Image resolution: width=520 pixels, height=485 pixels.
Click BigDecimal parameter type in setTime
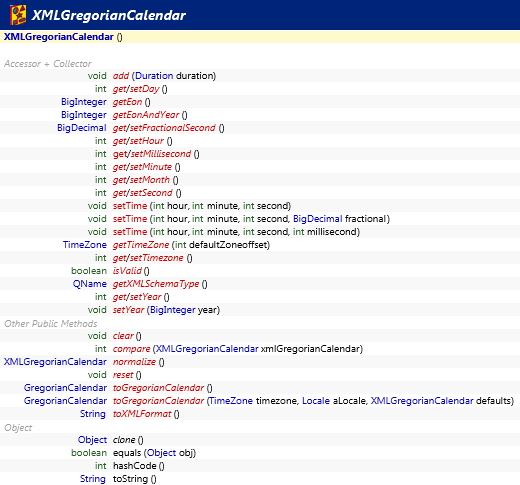(318, 219)
